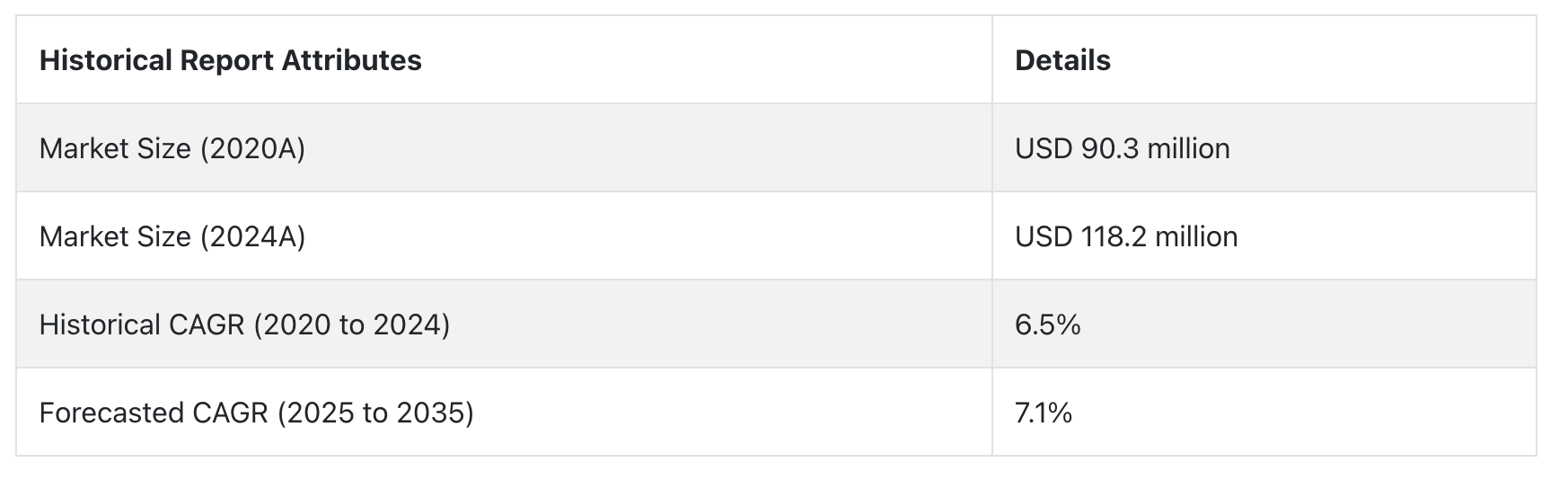Click the word Forecasted in last row

pos(110,413)
